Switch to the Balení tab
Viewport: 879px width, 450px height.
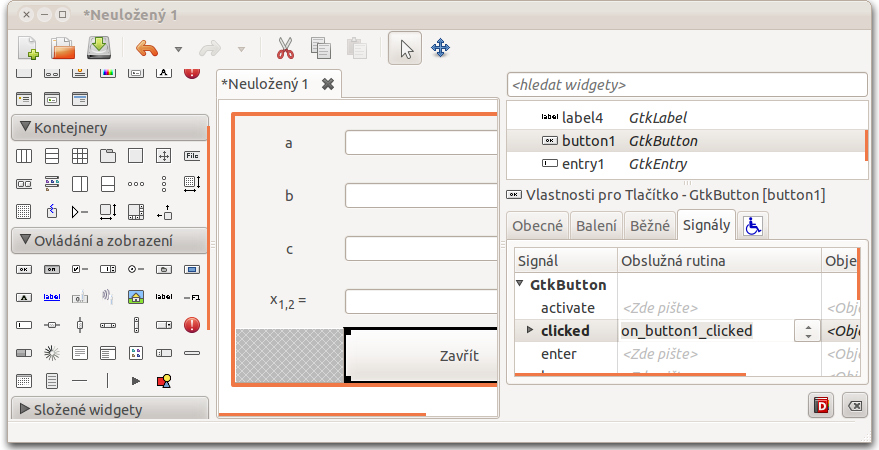click(x=596, y=226)
